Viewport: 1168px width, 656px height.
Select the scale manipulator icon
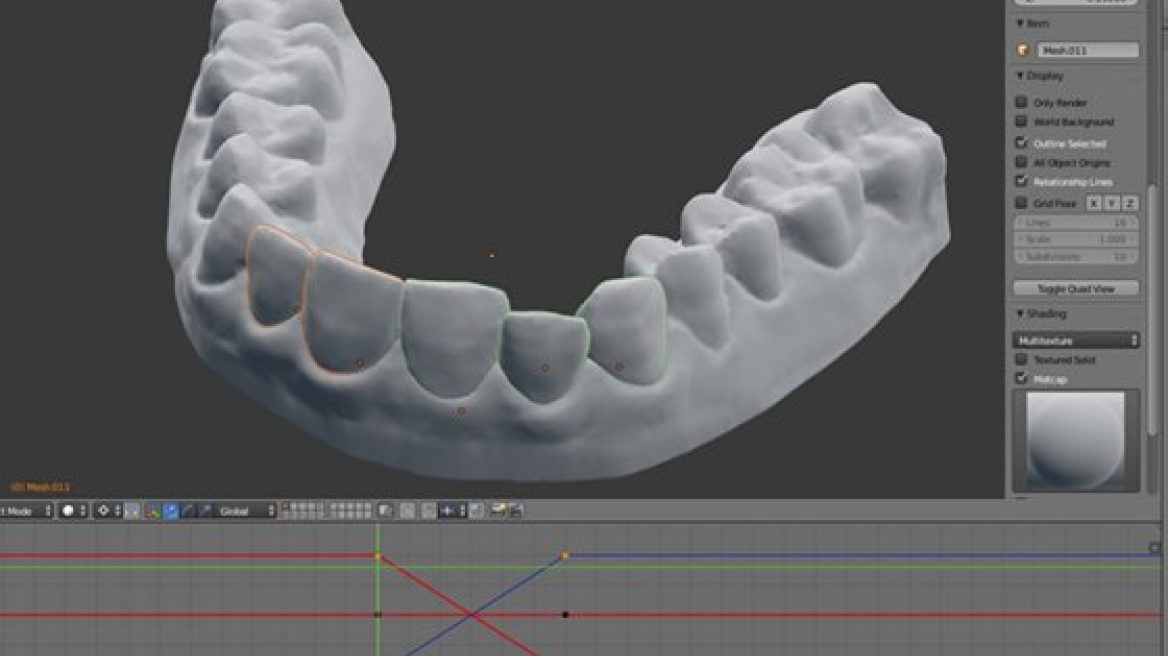(206, 510)
